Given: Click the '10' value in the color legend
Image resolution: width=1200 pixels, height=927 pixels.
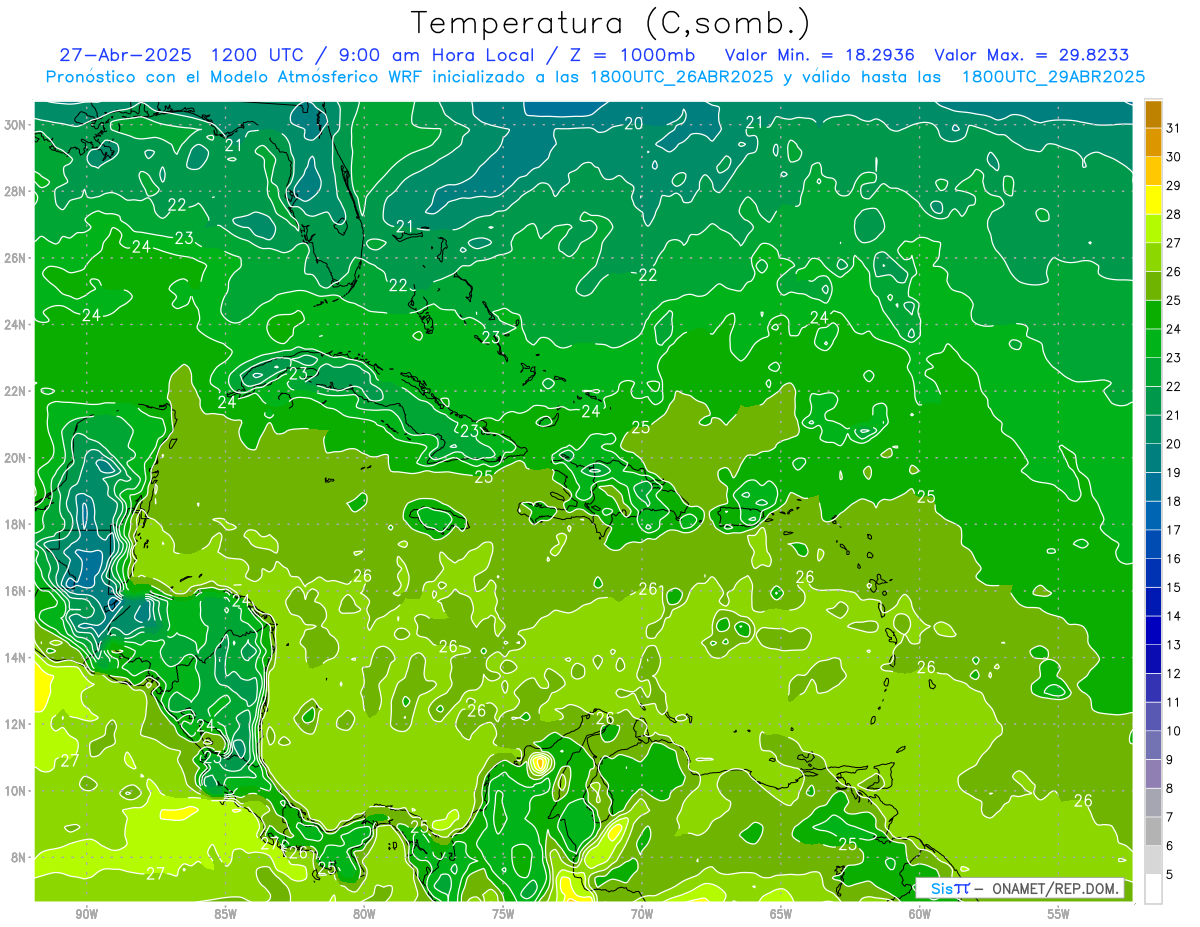Looking at the screenshot, I should point(1174,731).
